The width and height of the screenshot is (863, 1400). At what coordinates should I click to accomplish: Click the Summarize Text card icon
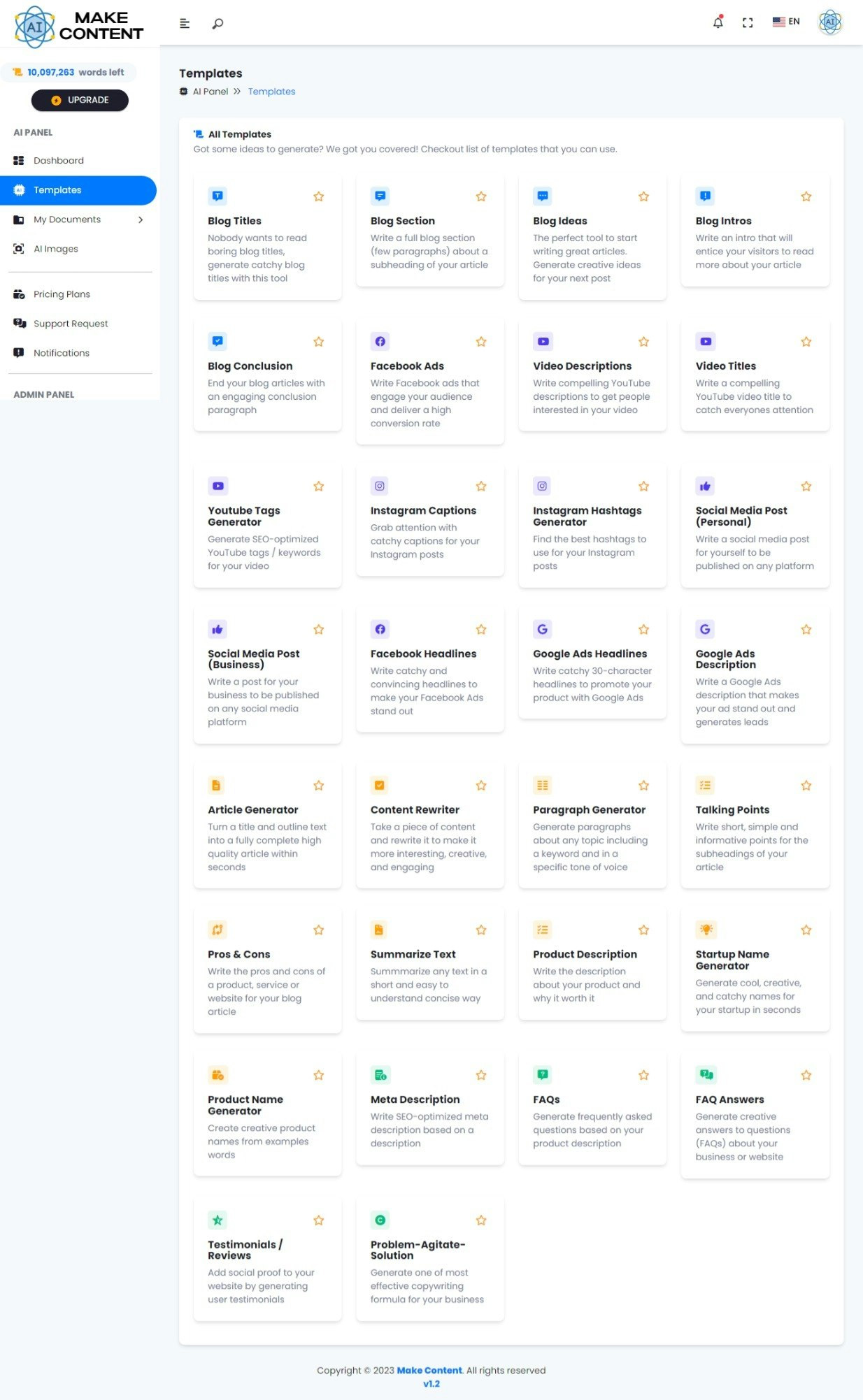pos(380,930)
